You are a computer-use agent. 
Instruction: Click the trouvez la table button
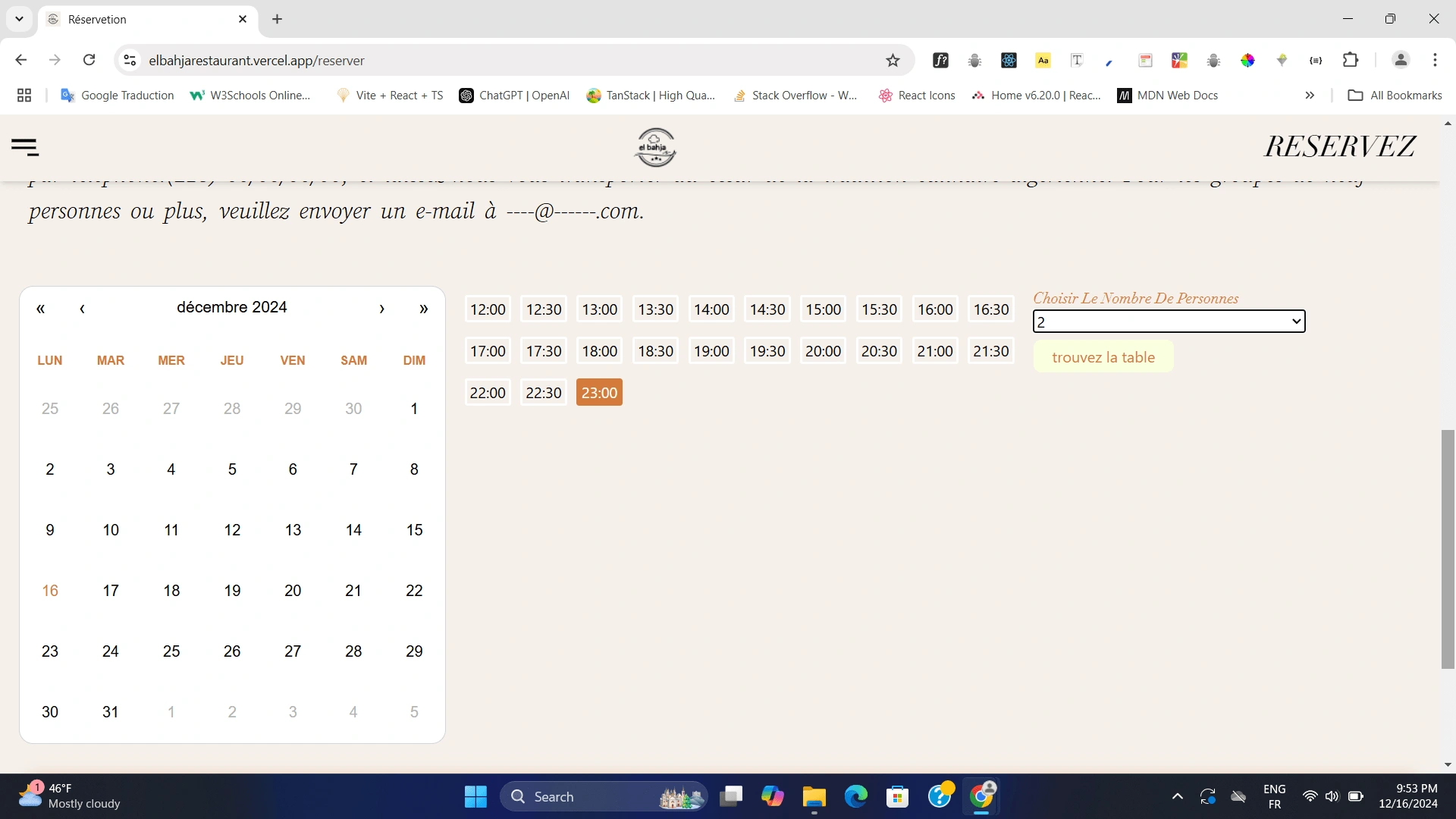[x=1103, y=357]
